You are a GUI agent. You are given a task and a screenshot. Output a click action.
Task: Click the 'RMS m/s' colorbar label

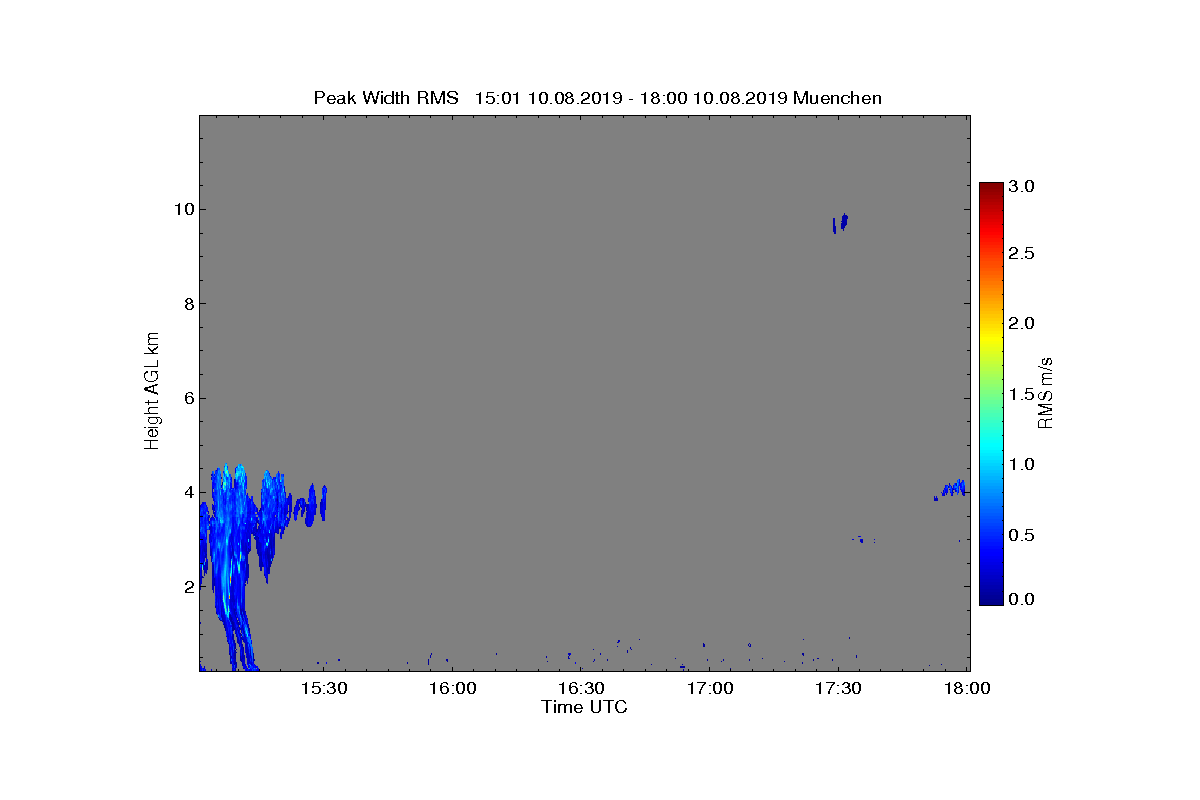[1046, 392]
